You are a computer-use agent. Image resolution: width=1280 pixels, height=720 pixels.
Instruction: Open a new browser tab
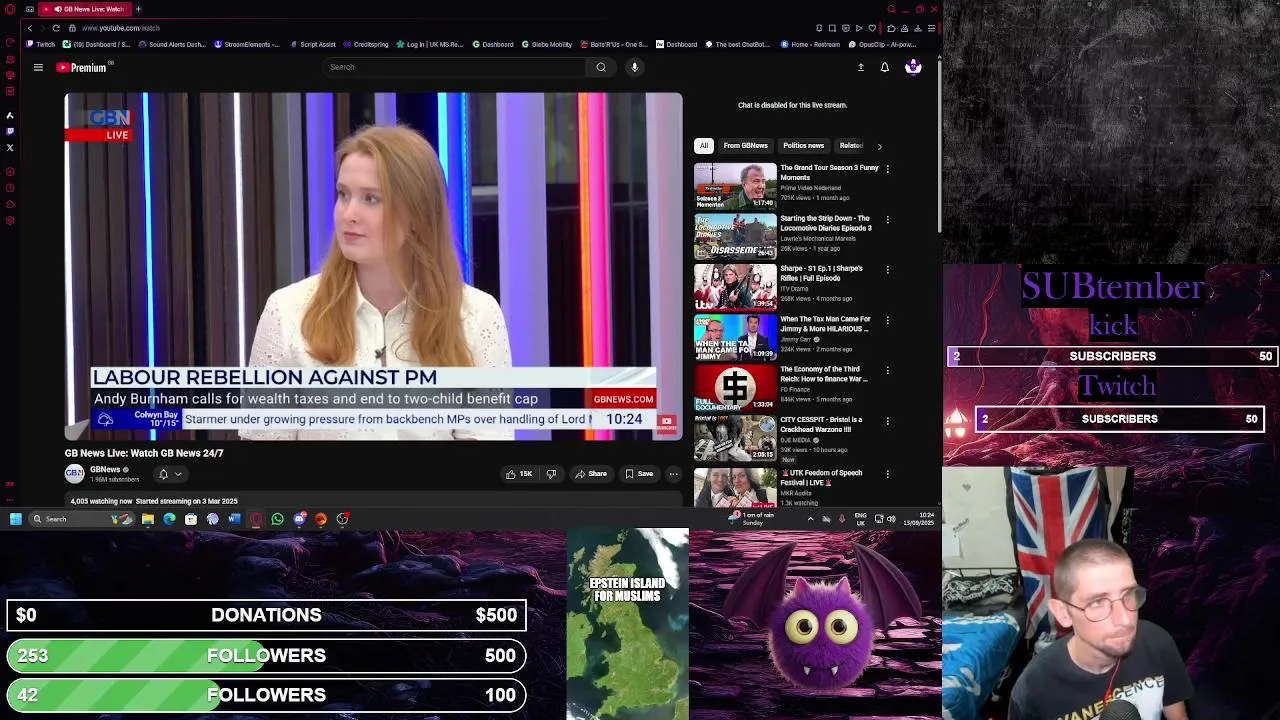tap(138, 9)
